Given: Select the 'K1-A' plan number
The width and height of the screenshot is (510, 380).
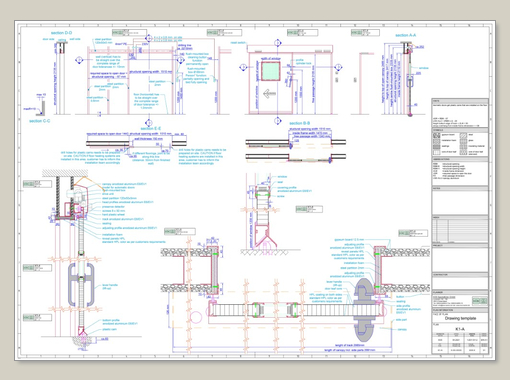Looking at the screenshot, I should 460,329.
